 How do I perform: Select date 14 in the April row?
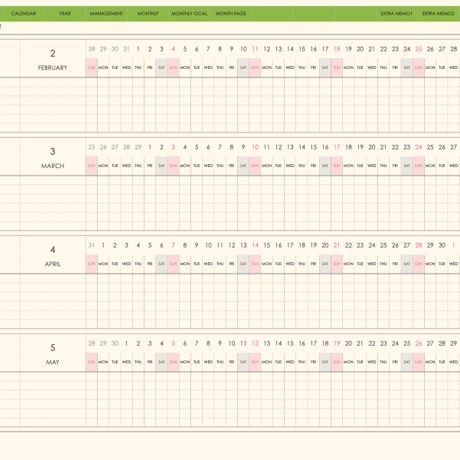pyautogui.click(x=255, y=245)
